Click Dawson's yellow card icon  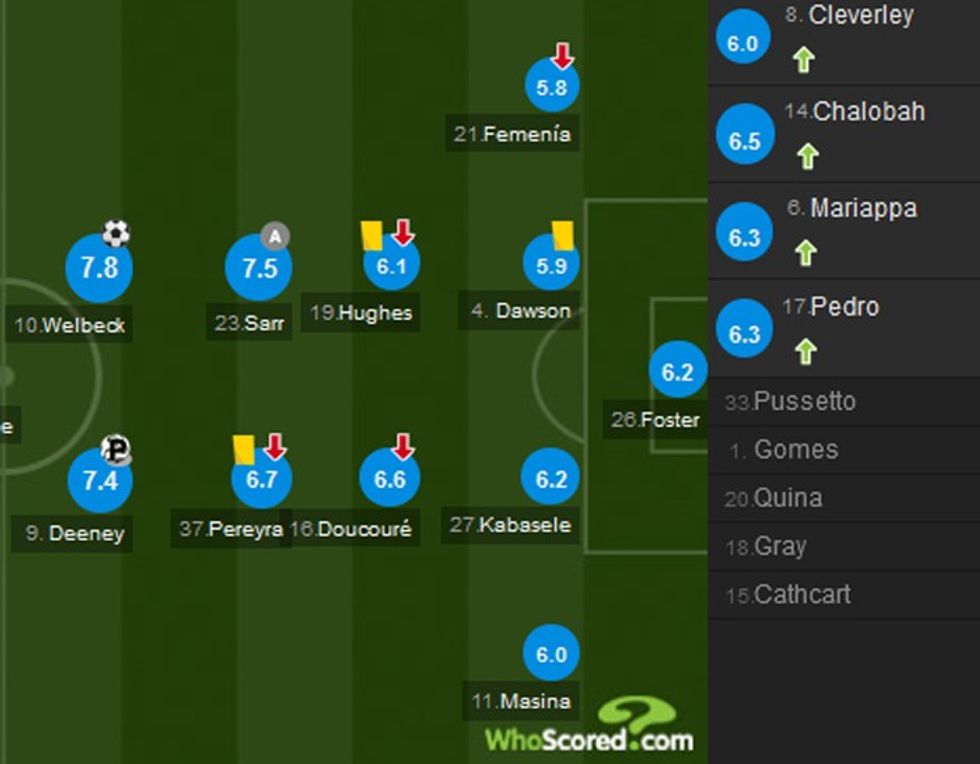[x=562, y=235]
